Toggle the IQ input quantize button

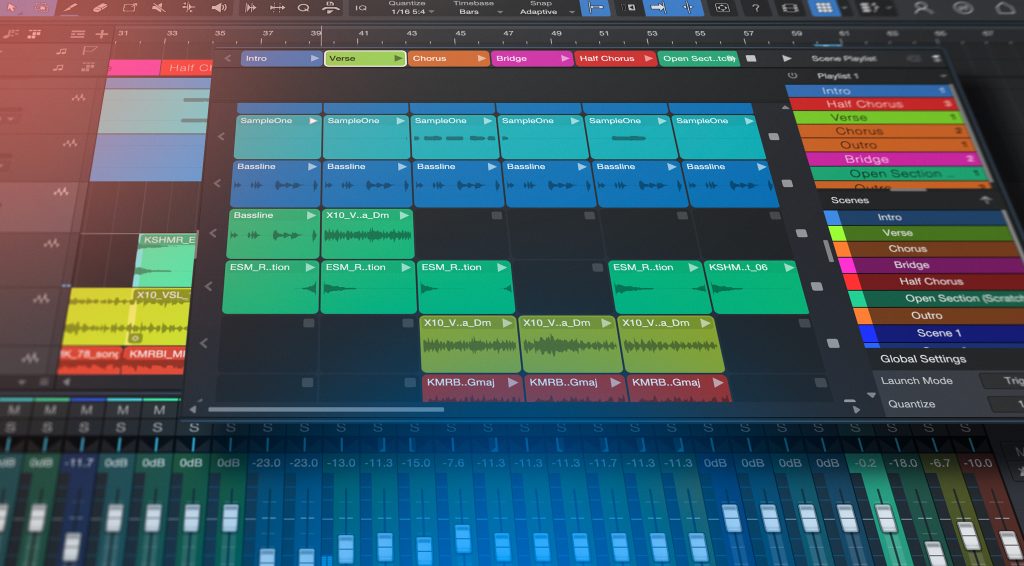(x=361, y=8)
